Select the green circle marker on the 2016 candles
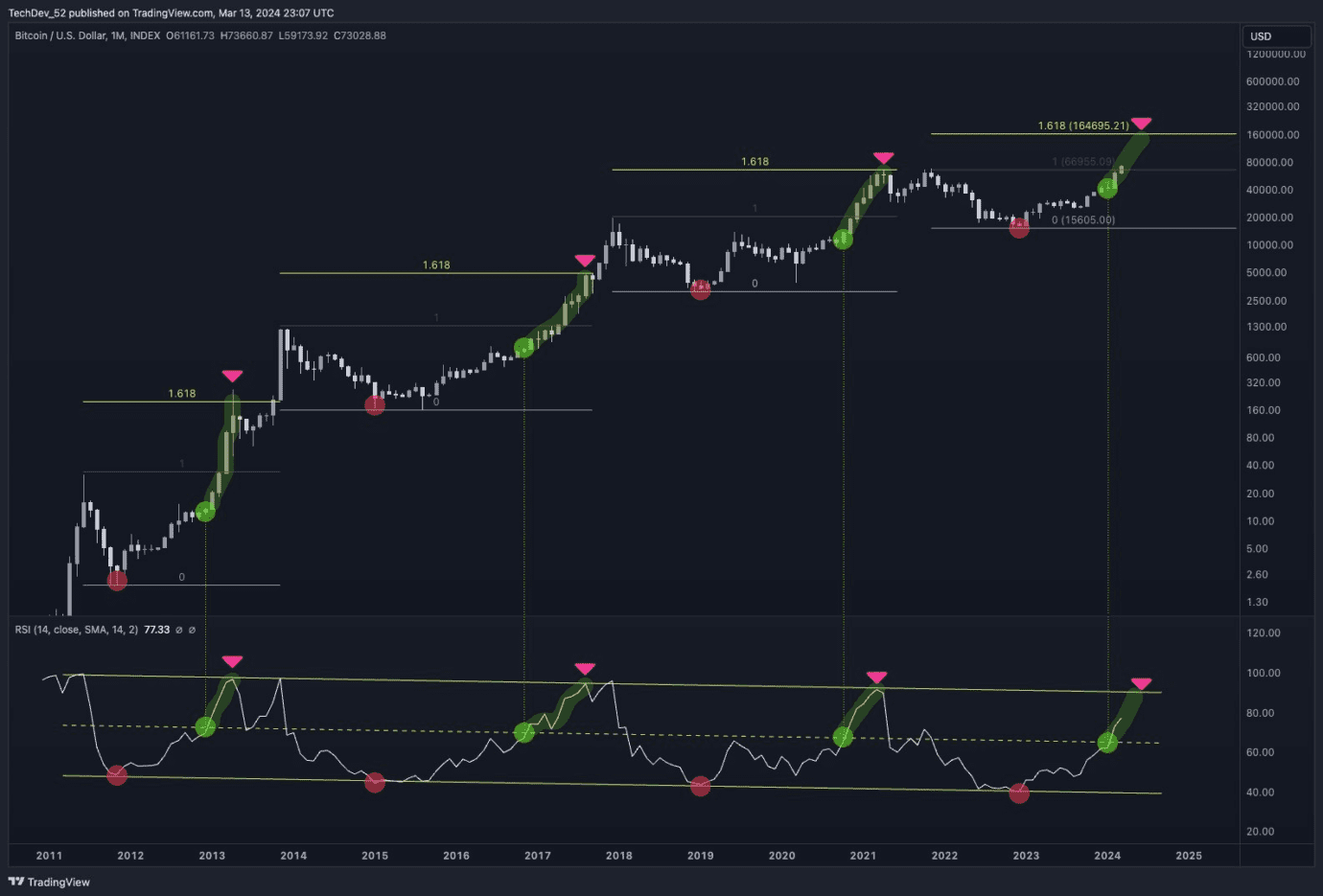 click(x=523, y=348)
